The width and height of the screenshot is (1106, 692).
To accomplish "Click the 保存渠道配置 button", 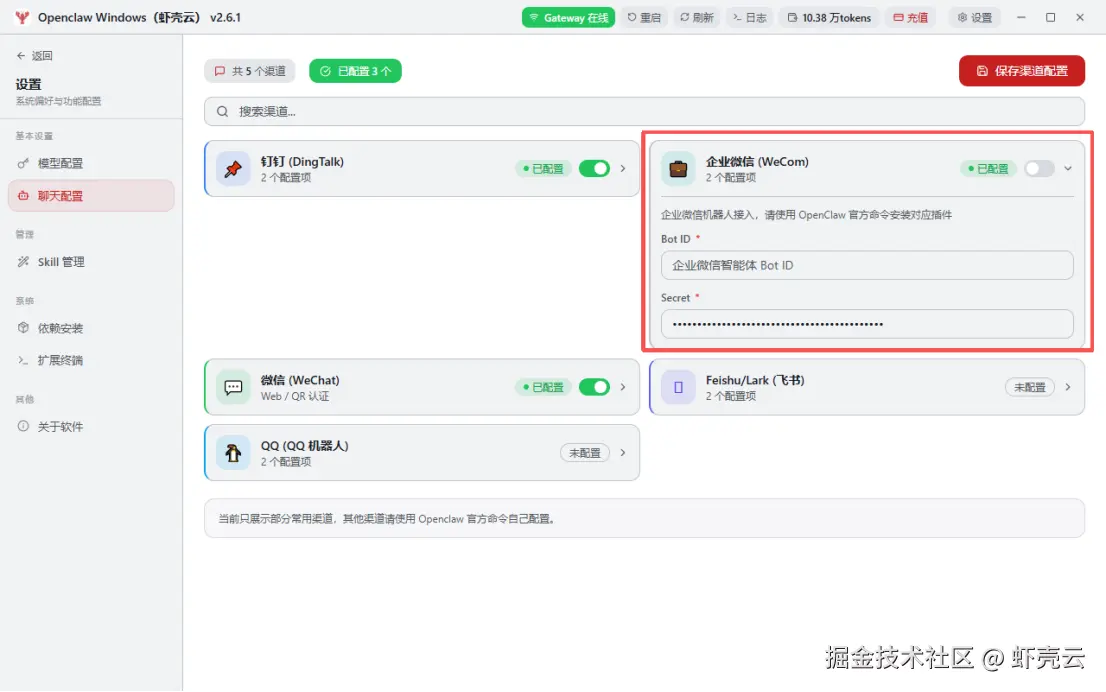I will click(1021, 71).
